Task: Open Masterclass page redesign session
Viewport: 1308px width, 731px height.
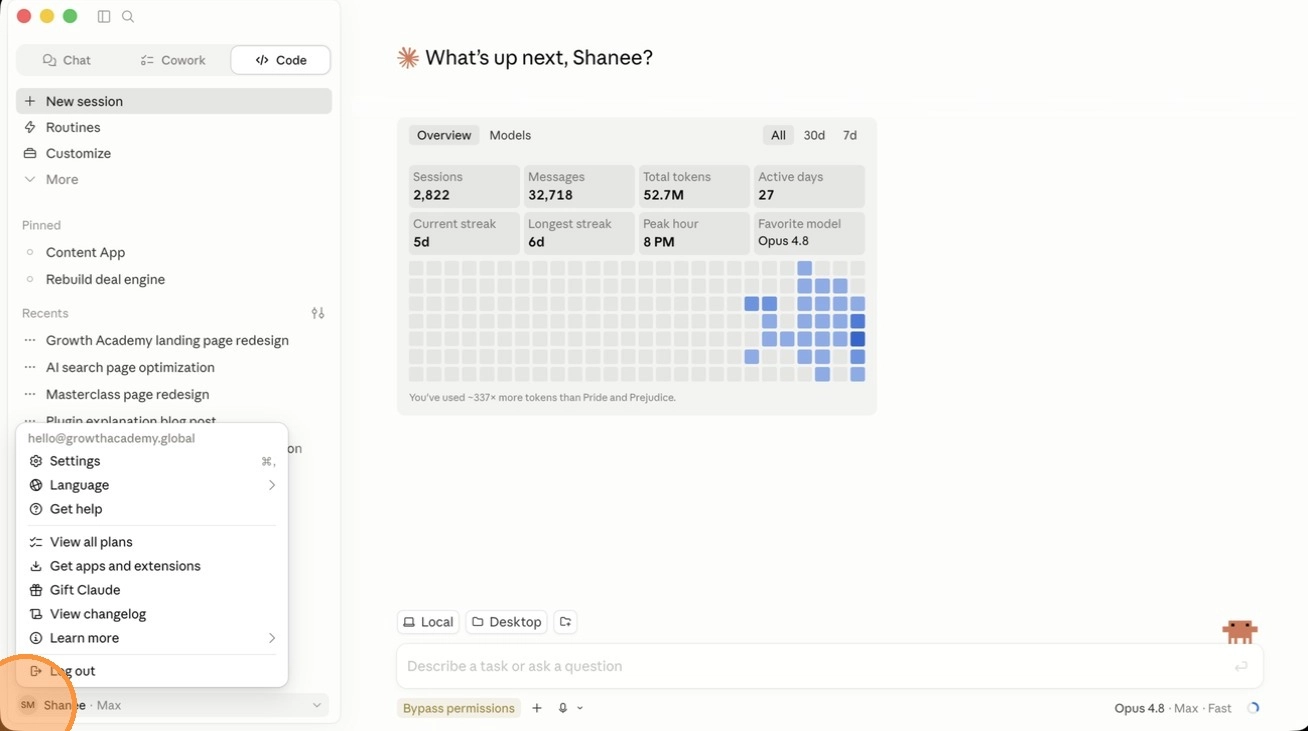Action: coord(174,394)
